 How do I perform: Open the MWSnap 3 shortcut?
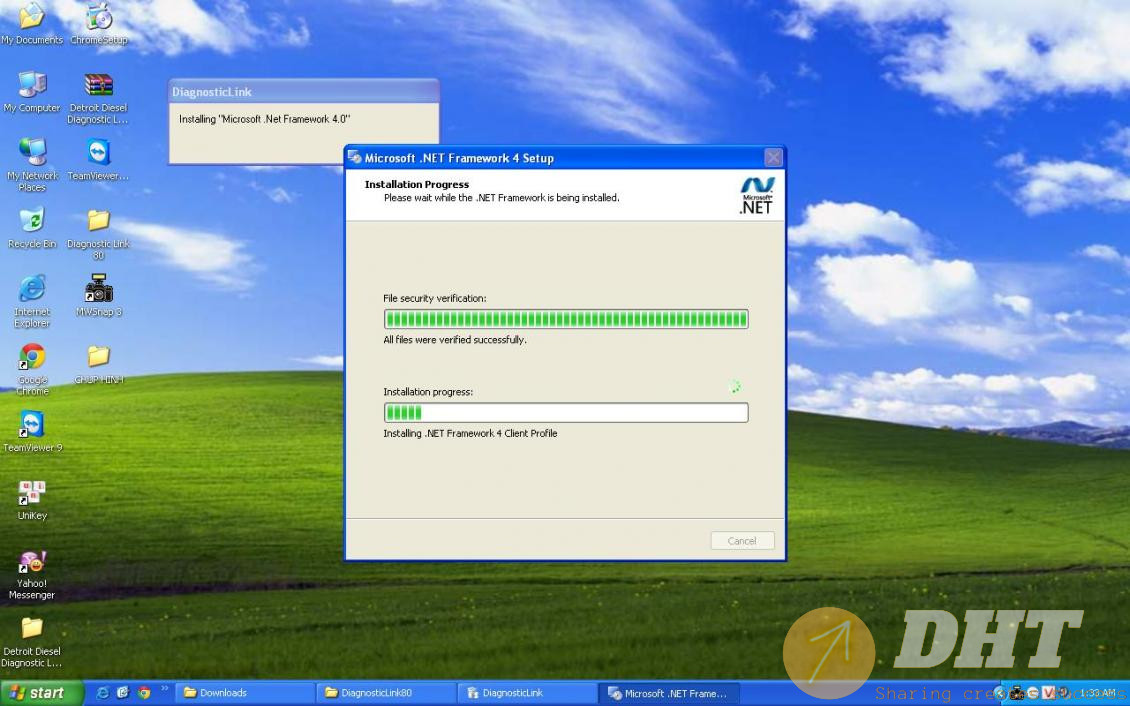click(98, 289)
